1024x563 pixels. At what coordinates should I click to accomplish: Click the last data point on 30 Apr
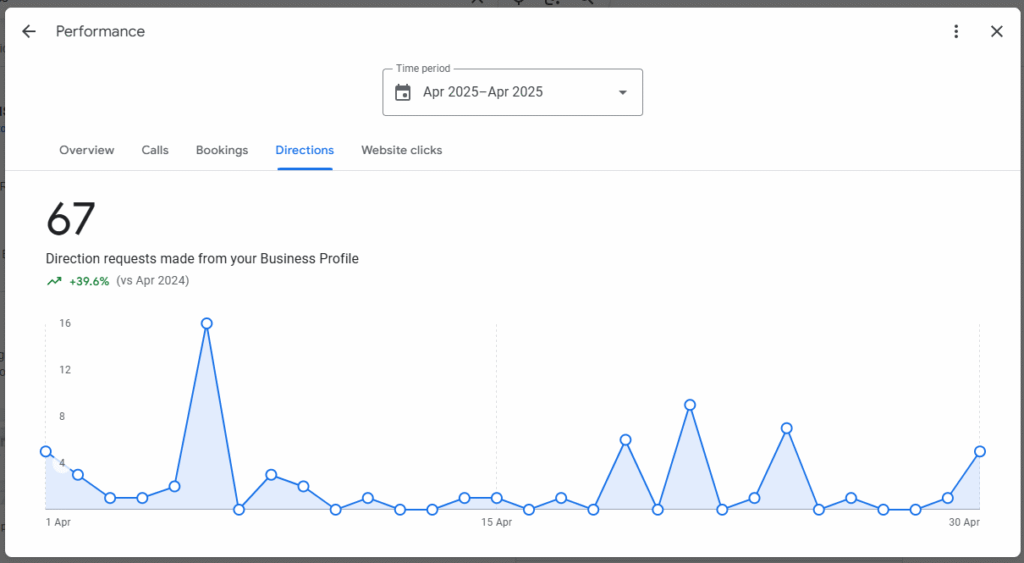point(980,451)
